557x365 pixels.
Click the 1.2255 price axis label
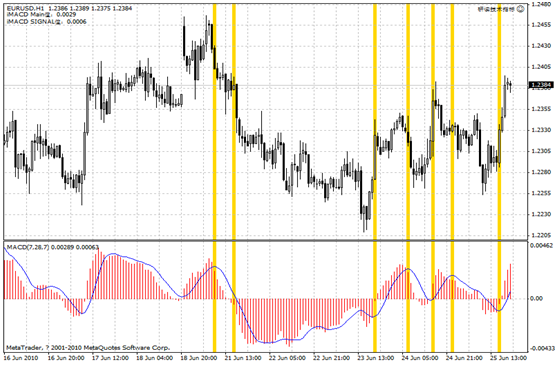541,193
